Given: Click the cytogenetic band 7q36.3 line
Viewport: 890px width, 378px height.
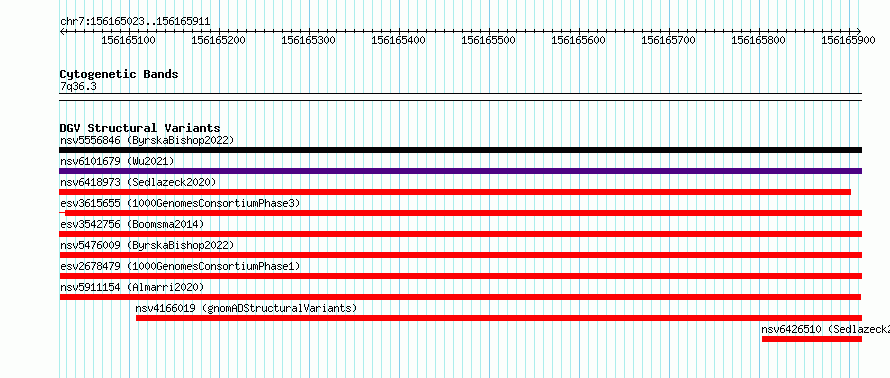Looking at the screenshot, I should (x=460, y=97).
